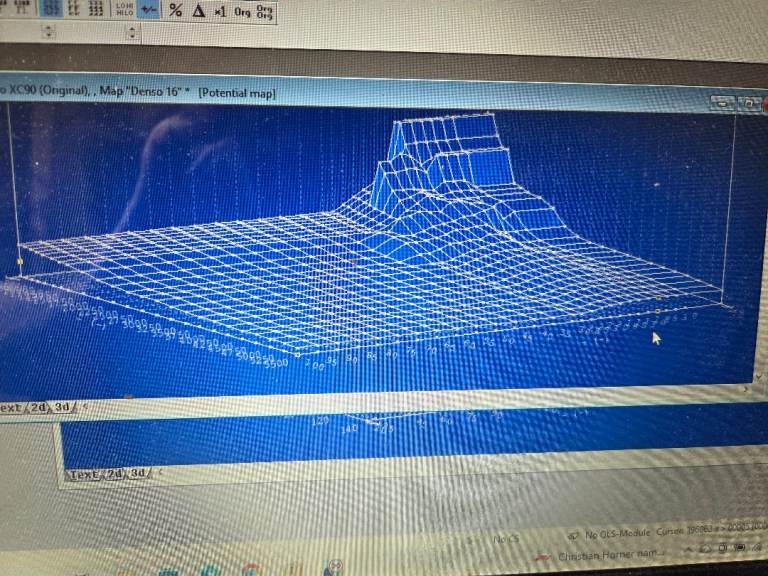This screenshot has height=576, width=768.
Task: Select the LoHi/HiLo byte order icon
Action: 125,9
